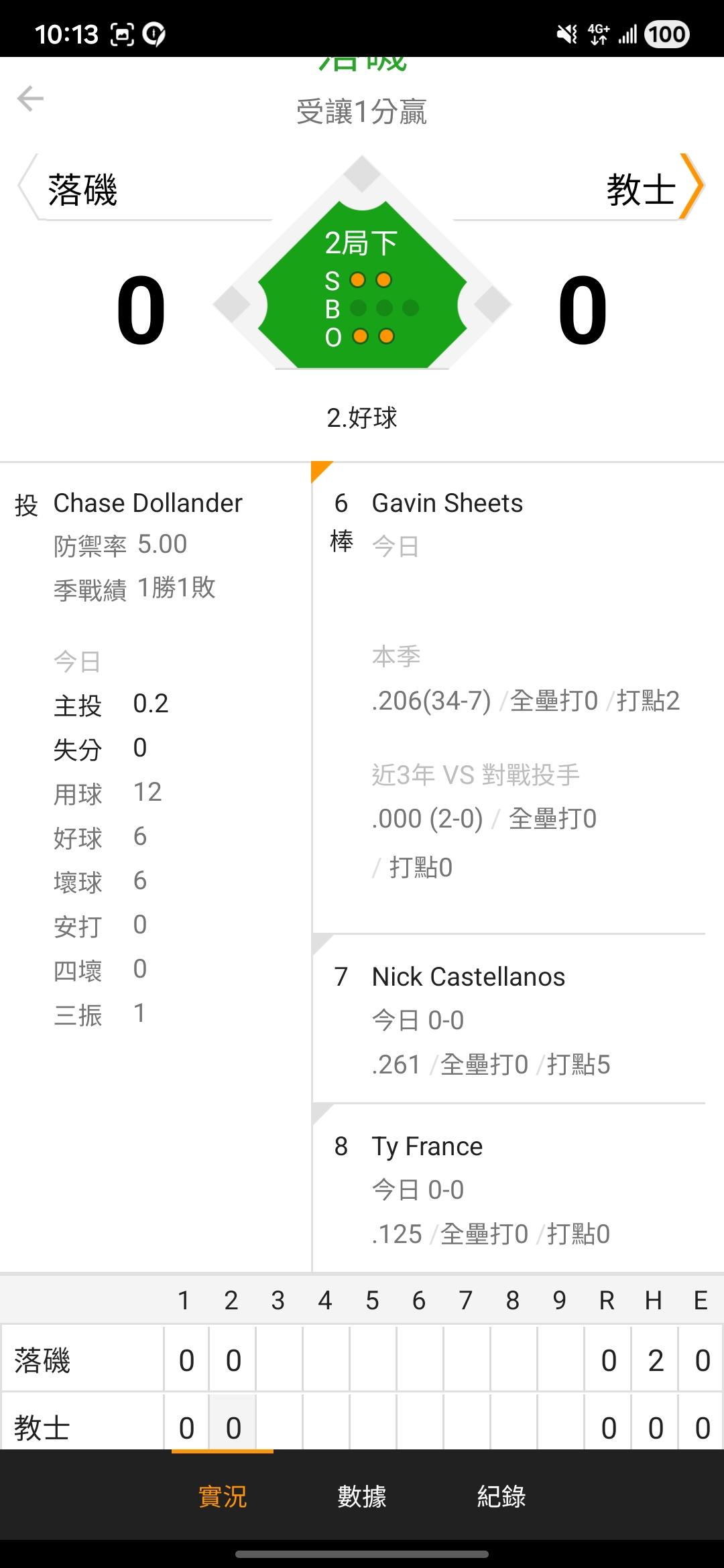724x1568 pixels.
Task: Tap the first base diamond marker
Action: tap(493, 305)
